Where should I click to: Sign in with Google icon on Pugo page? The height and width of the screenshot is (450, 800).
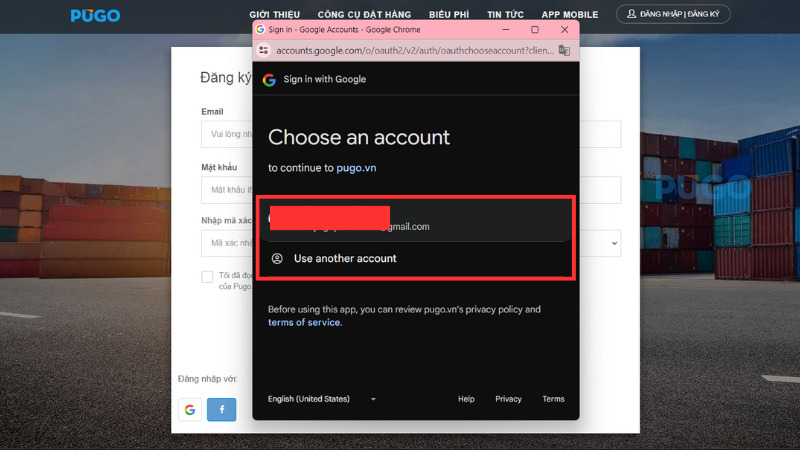(190, 410)
